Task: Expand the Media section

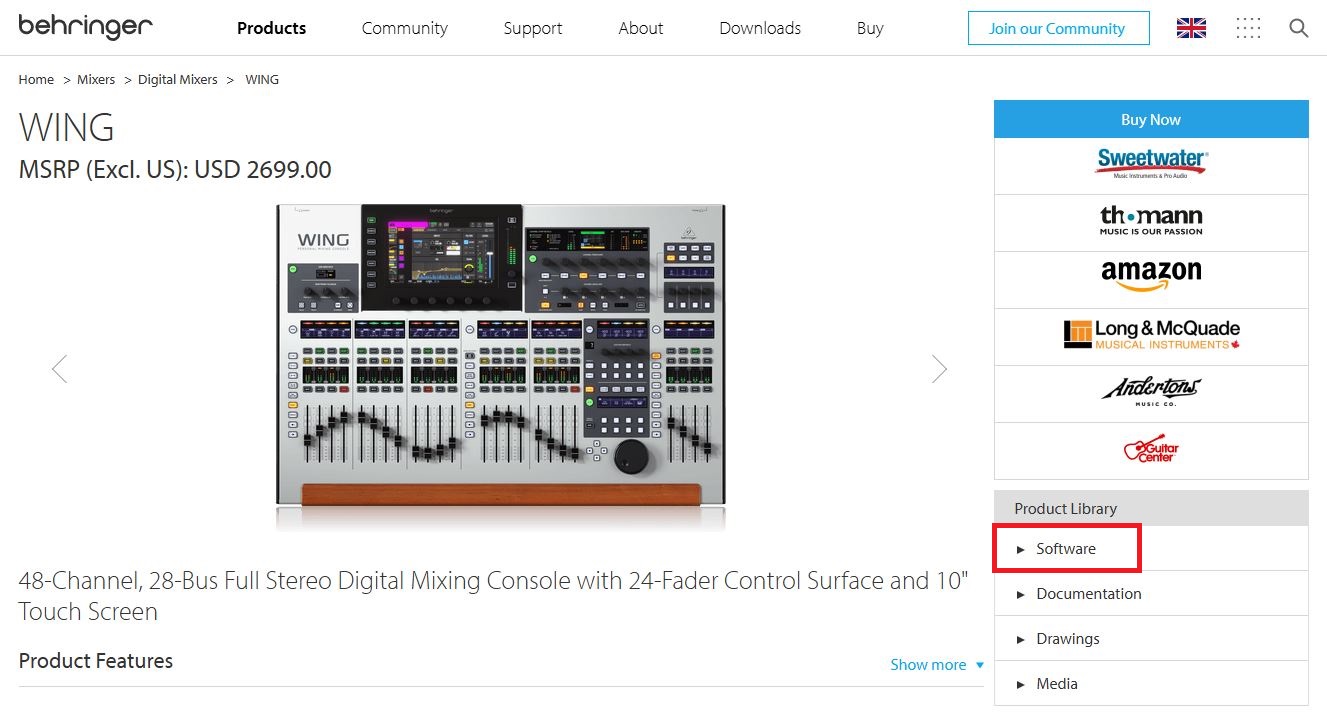Action: 1151,684
